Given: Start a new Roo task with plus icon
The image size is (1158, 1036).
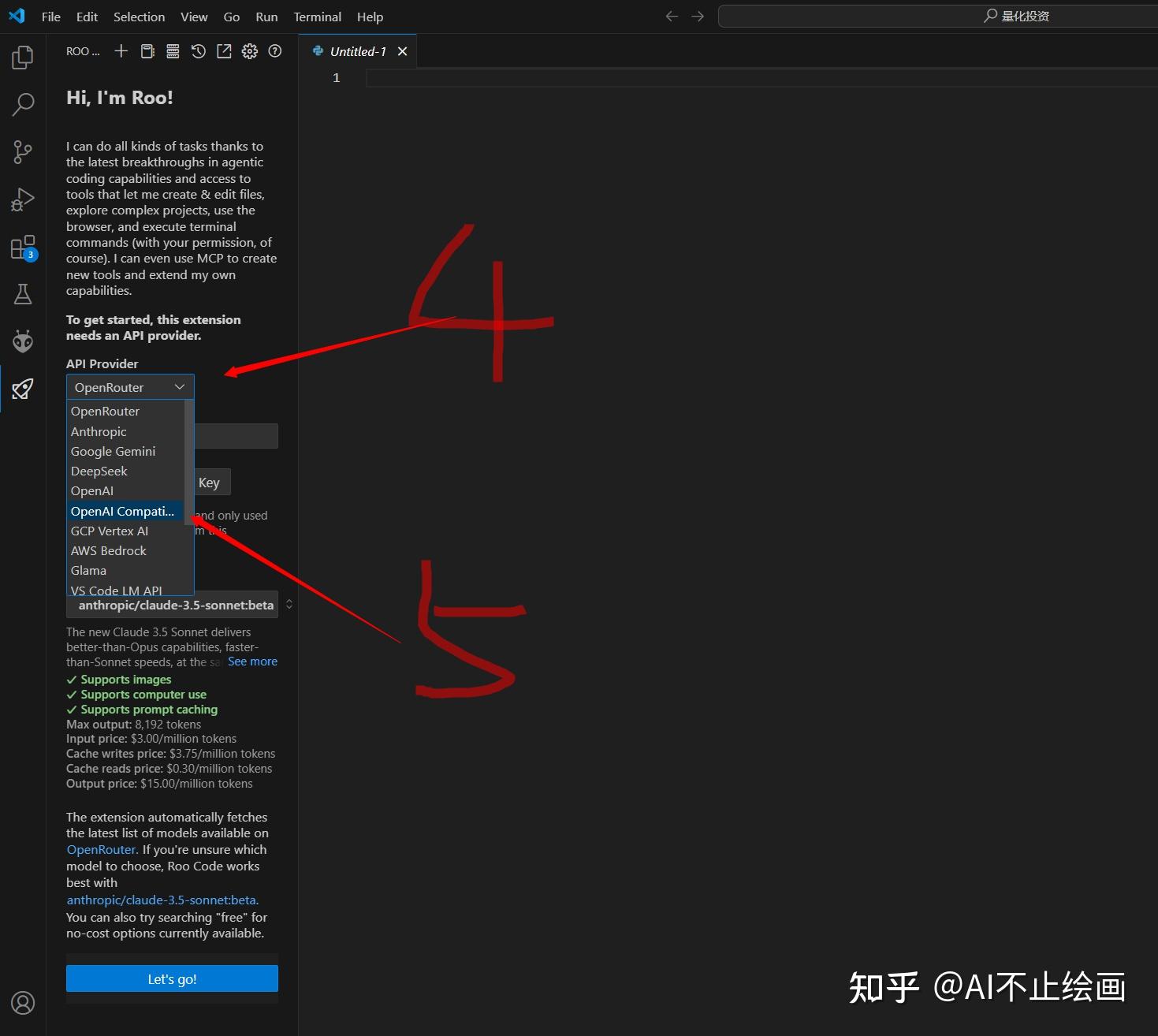Looking at the screenshot, I should (121, 51).
